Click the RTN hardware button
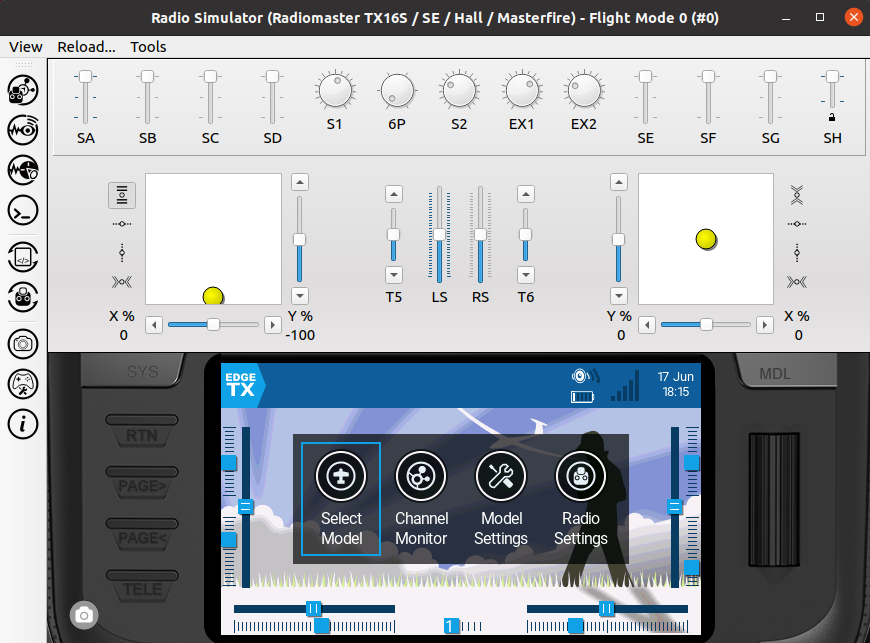870x643 pixels. (x=142, y=432)
